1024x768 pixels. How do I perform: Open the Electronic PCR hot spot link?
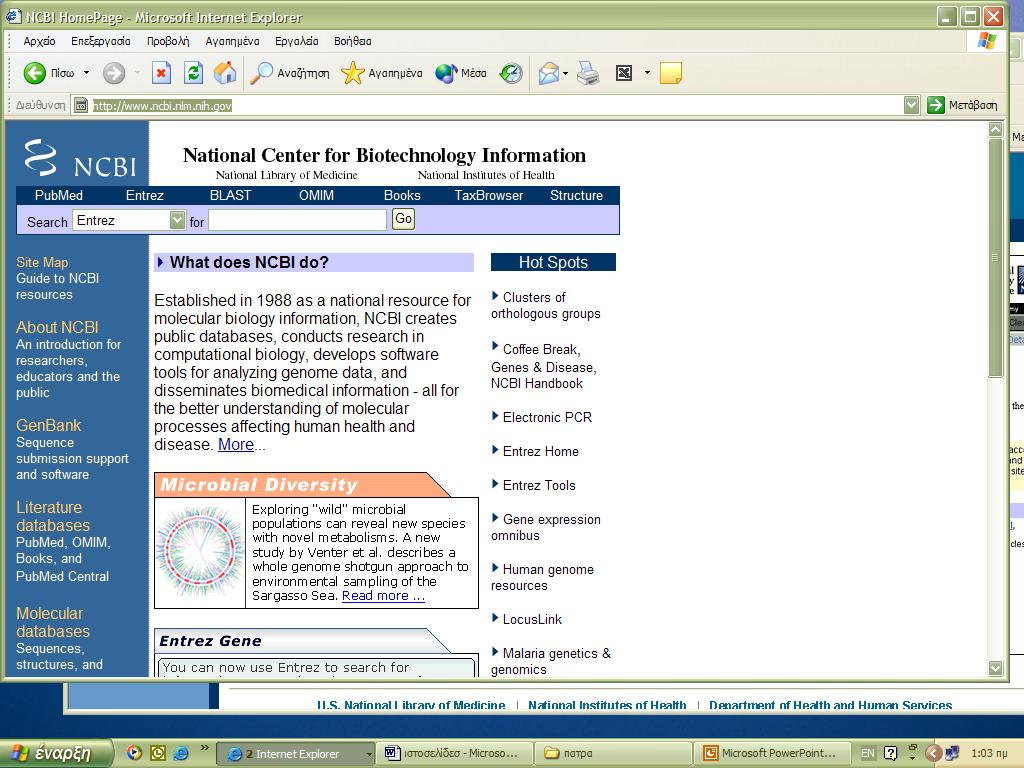pos(547,417)
